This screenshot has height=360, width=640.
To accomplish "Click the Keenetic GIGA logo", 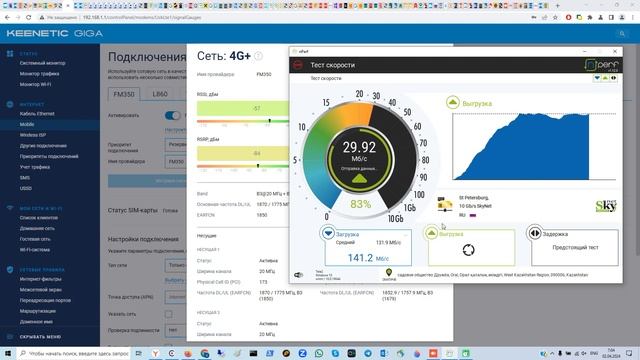I will [55, 33].
